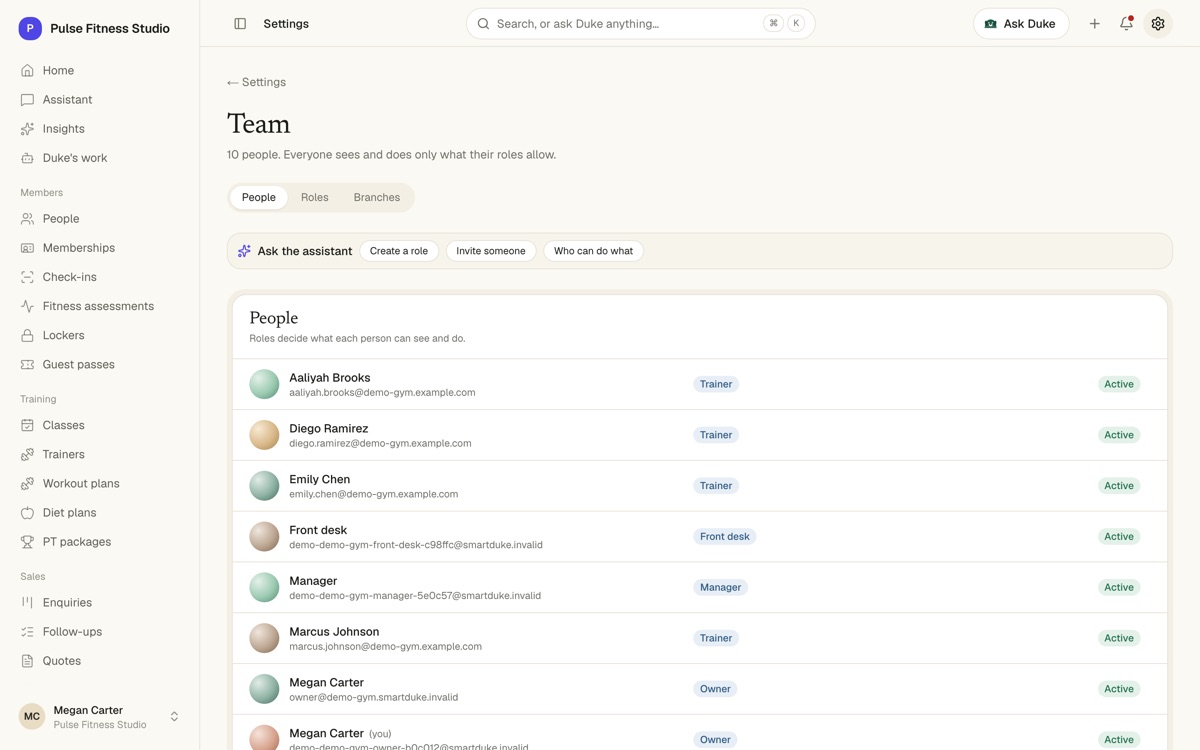The height and width of the screenshot is (750, 1200).
Task: Click the Invite someone button
Action: [491, 251]
